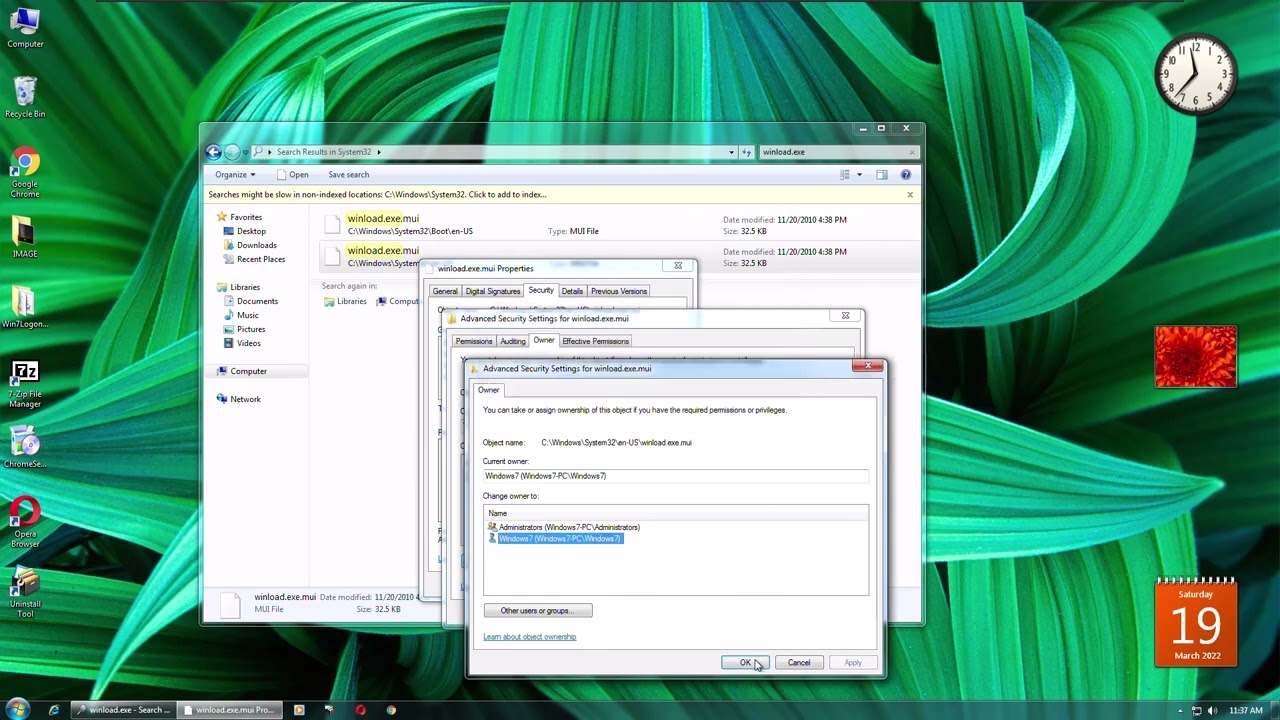The height and width of the screenshot is (720, 1280).
Task: Click Chrome icon in taskbar
Action: click(x=392, y=710)
